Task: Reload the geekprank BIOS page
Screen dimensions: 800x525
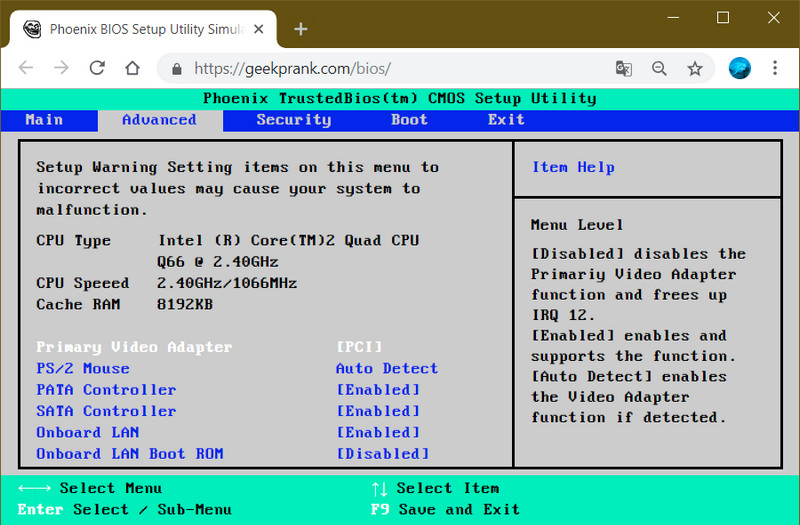Action: (x=97, y=68)
